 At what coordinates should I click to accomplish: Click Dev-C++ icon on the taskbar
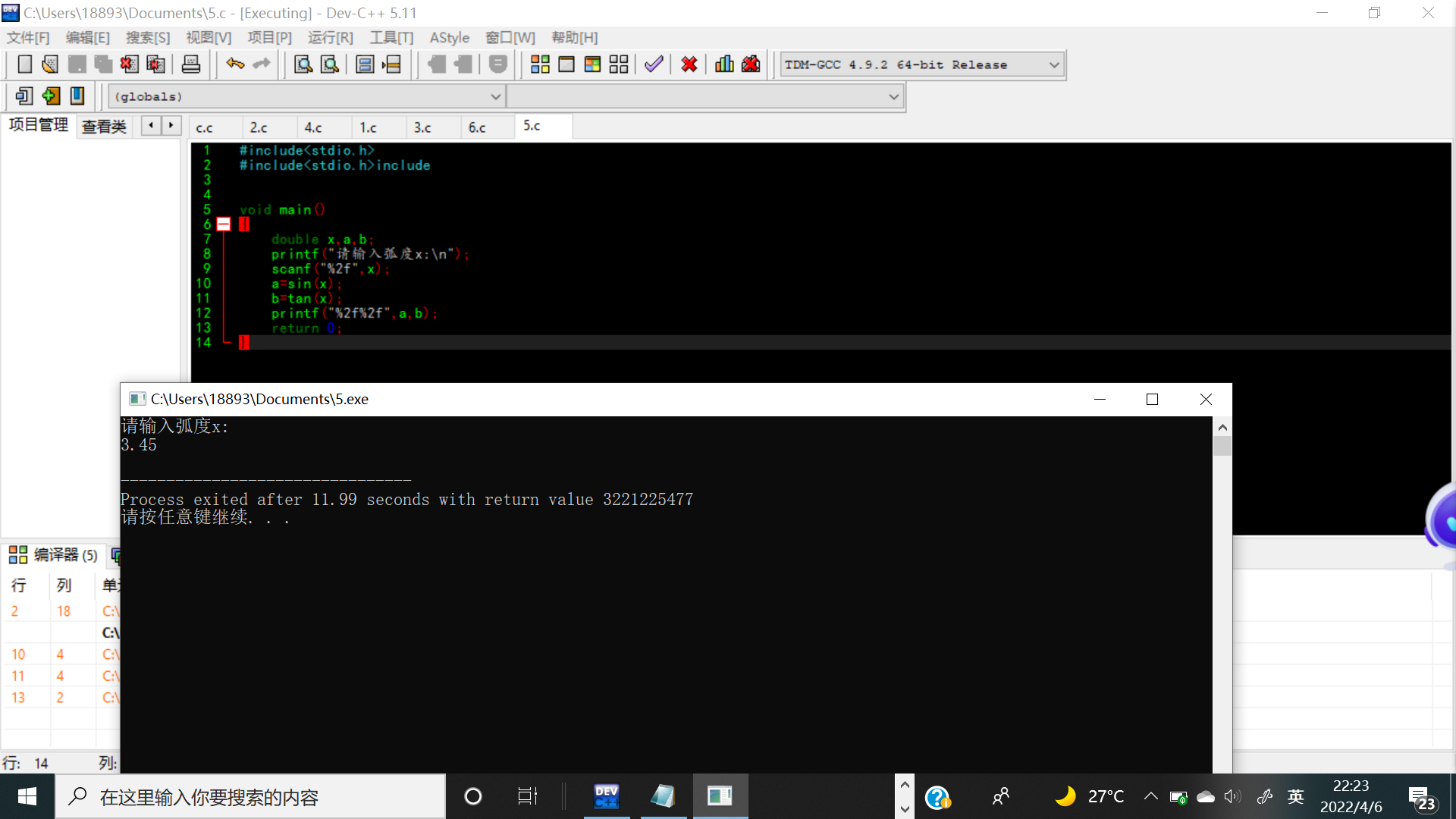(607, 796)
